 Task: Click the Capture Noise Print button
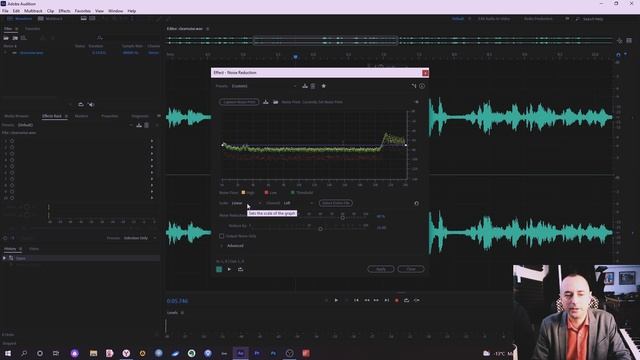coord(239,102)
